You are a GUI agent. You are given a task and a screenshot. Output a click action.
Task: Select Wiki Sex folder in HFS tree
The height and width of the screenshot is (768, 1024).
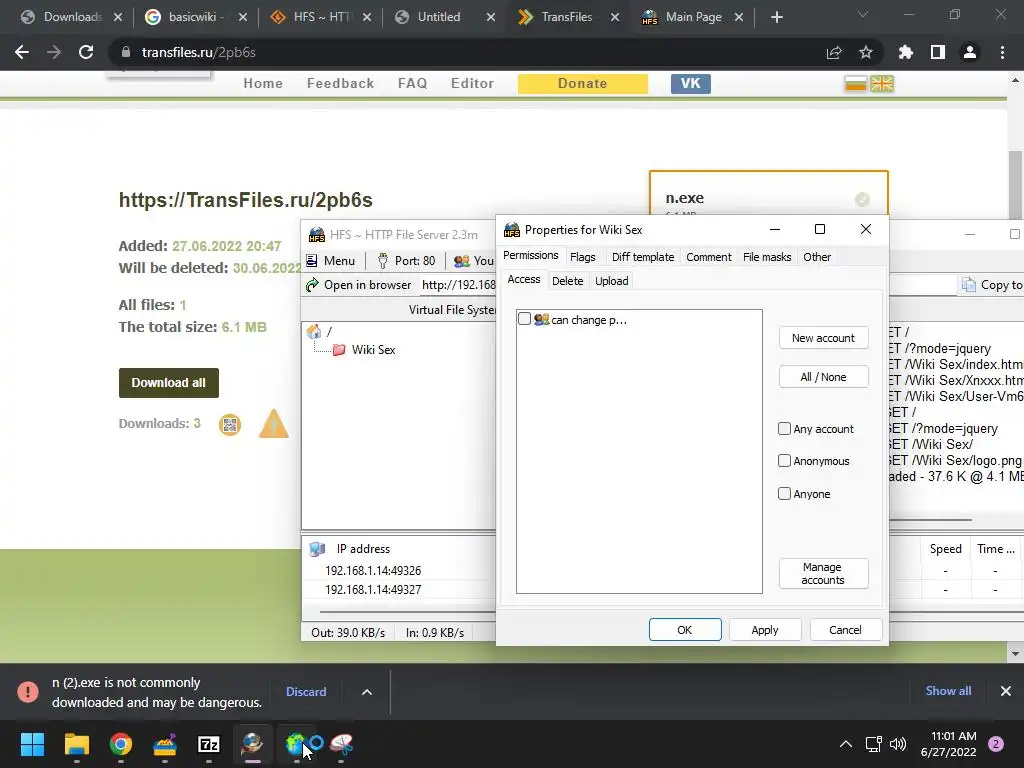pyautogui.click(x=373, y=349)
